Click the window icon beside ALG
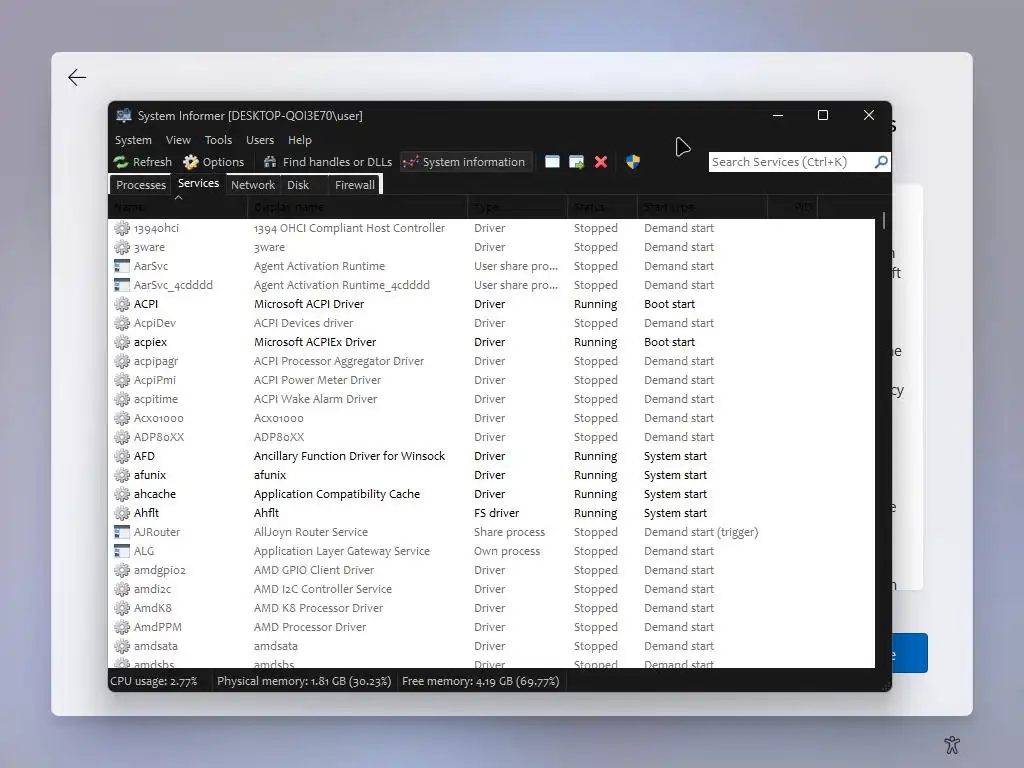 (121, 551)
